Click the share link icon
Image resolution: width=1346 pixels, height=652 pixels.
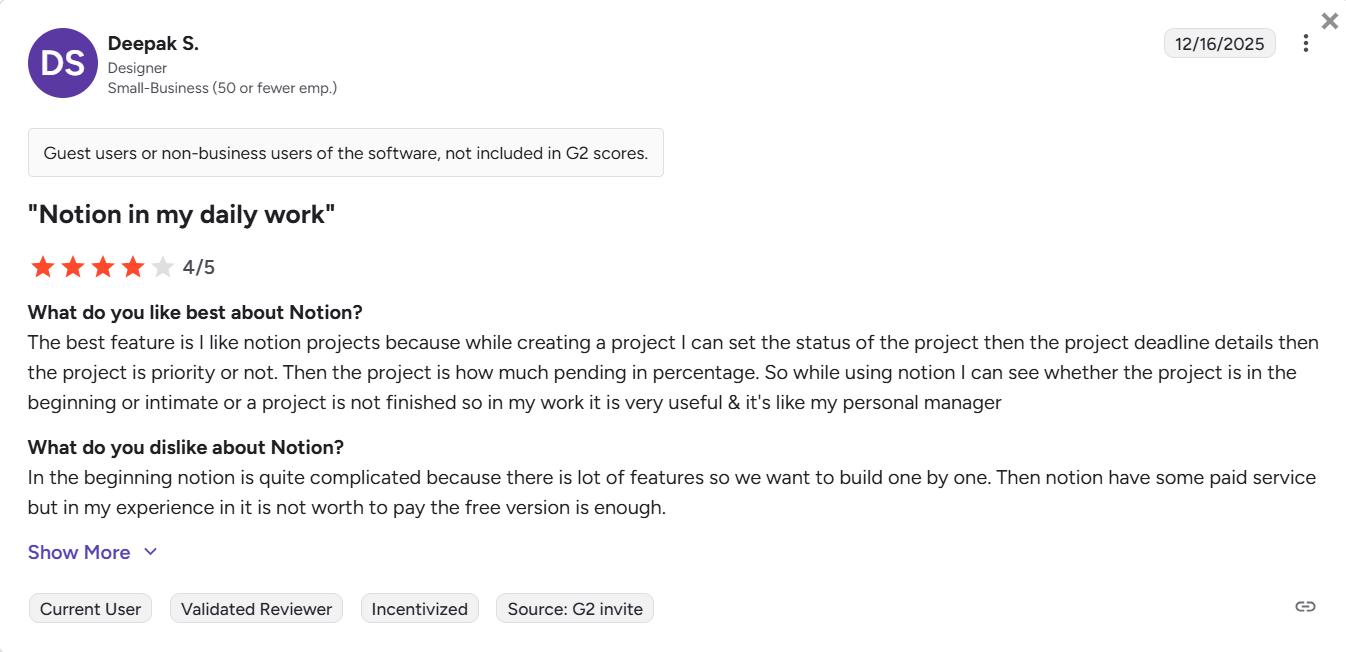pos(1305,605)
